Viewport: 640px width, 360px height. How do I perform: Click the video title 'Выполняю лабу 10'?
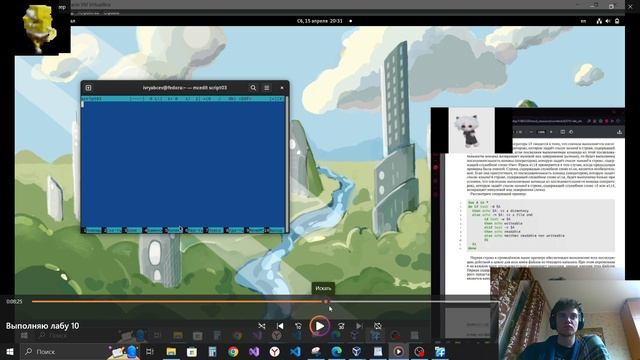(42, 326)
